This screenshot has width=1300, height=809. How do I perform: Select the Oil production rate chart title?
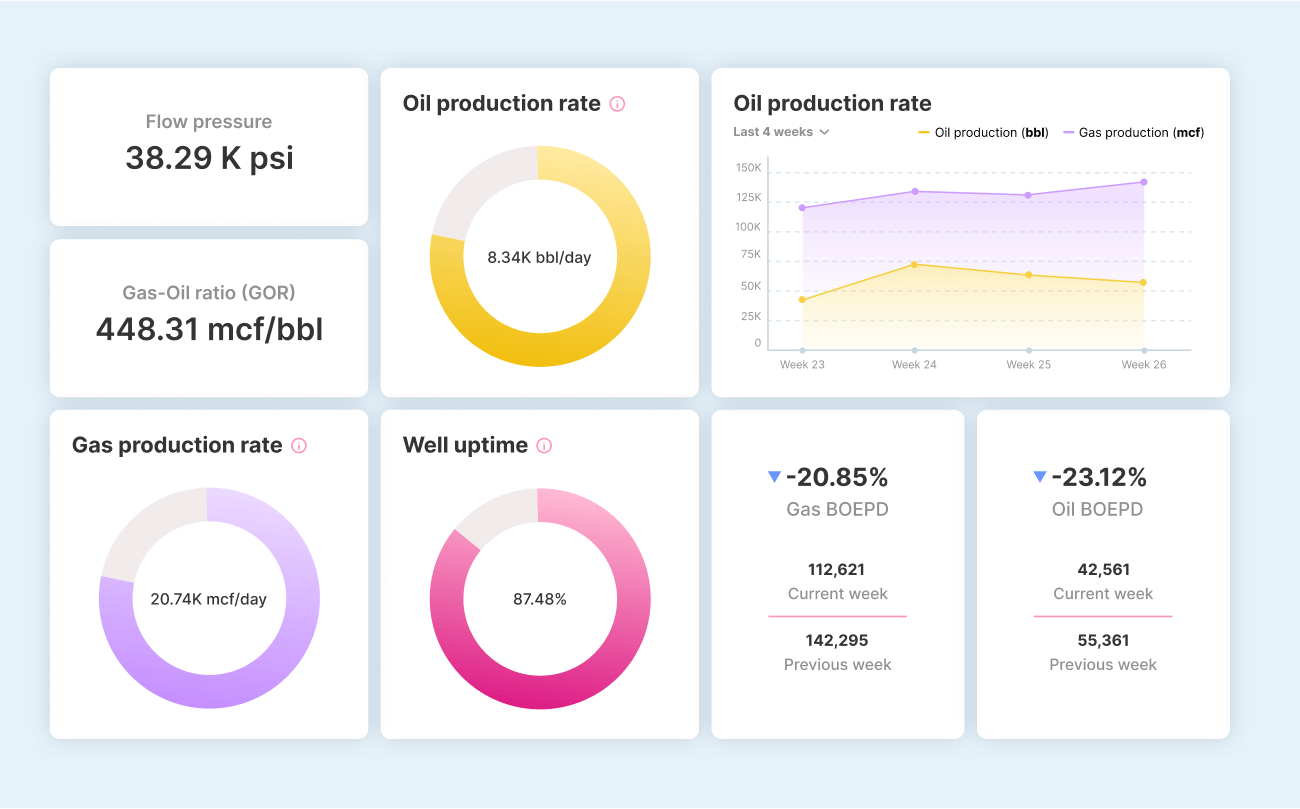point(832,103)
